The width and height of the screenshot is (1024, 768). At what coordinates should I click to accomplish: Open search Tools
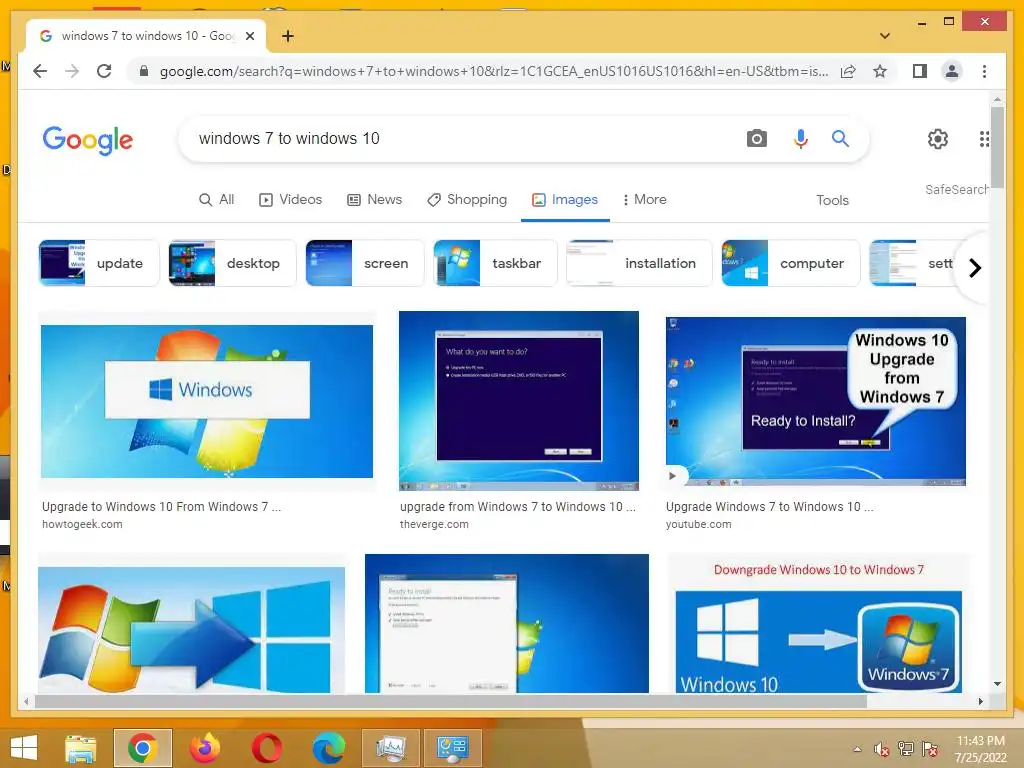coord(832,200)
